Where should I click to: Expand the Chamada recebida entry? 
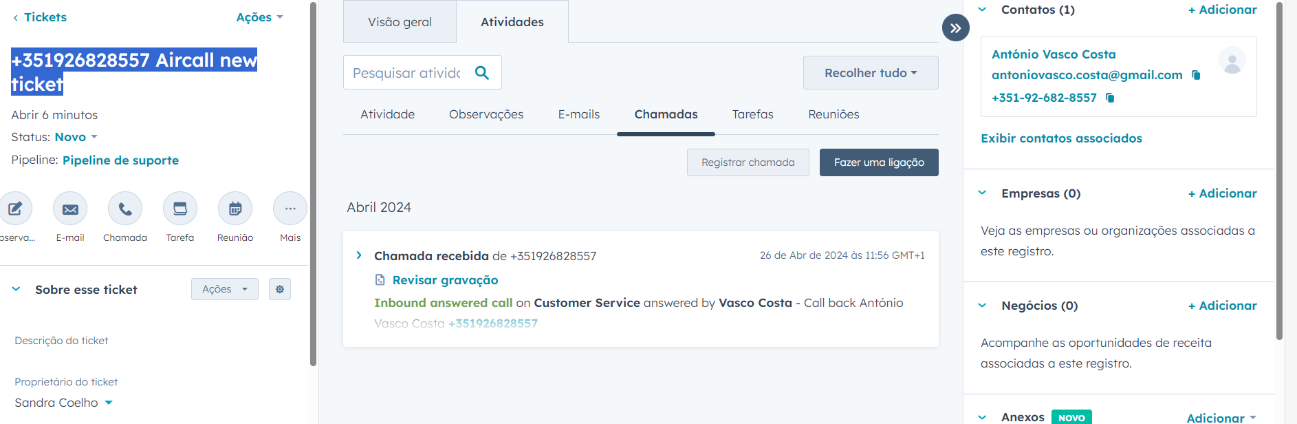click(x=359, y=256)
